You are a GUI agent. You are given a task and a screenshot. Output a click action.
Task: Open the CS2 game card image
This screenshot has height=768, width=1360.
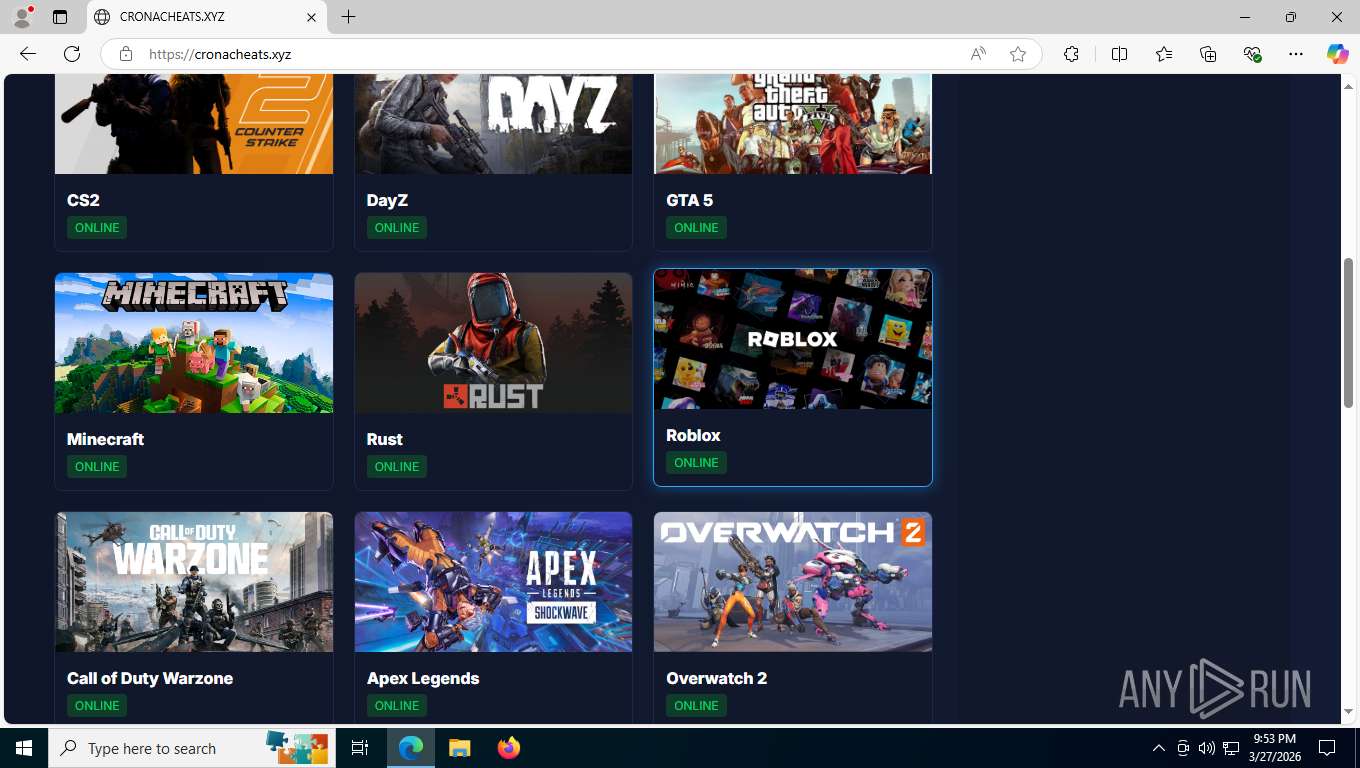(x=194, y=124)
